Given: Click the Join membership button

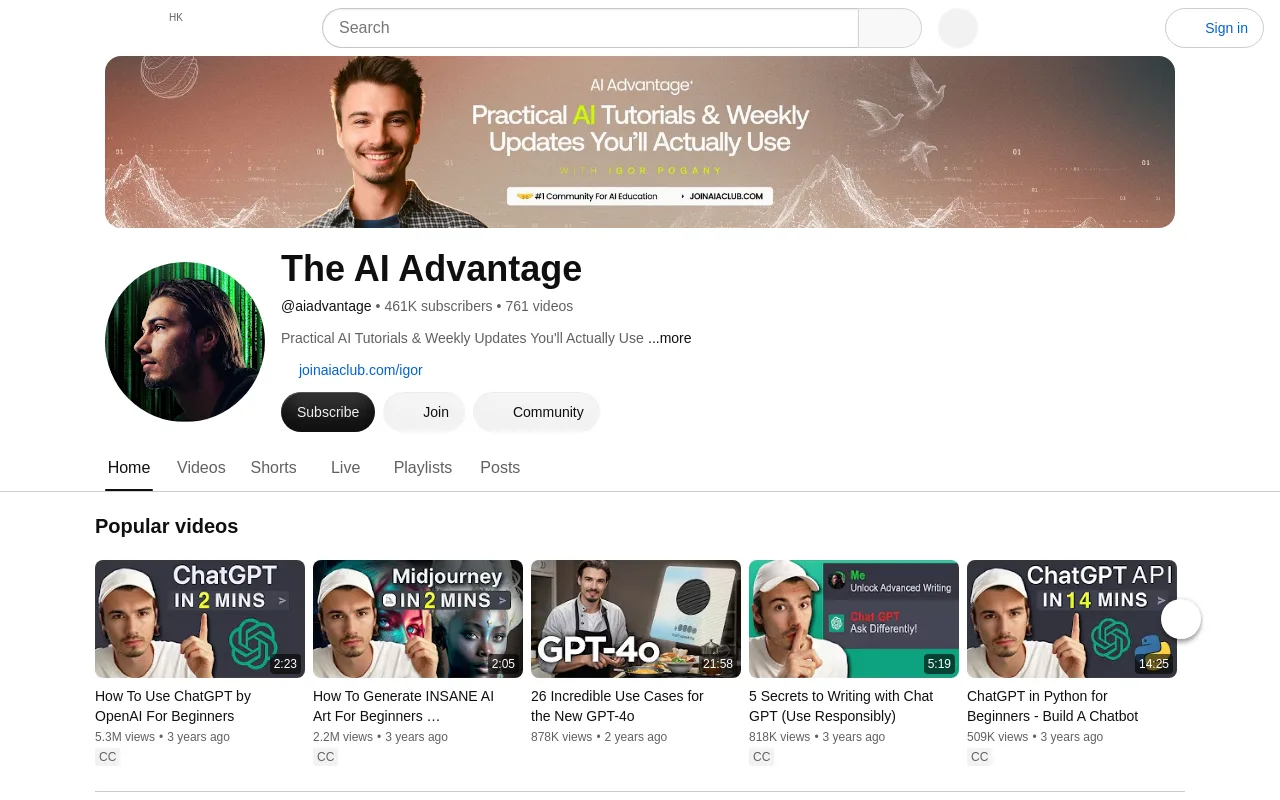Looking at the screenshot, I should click(x=424, y=412).
